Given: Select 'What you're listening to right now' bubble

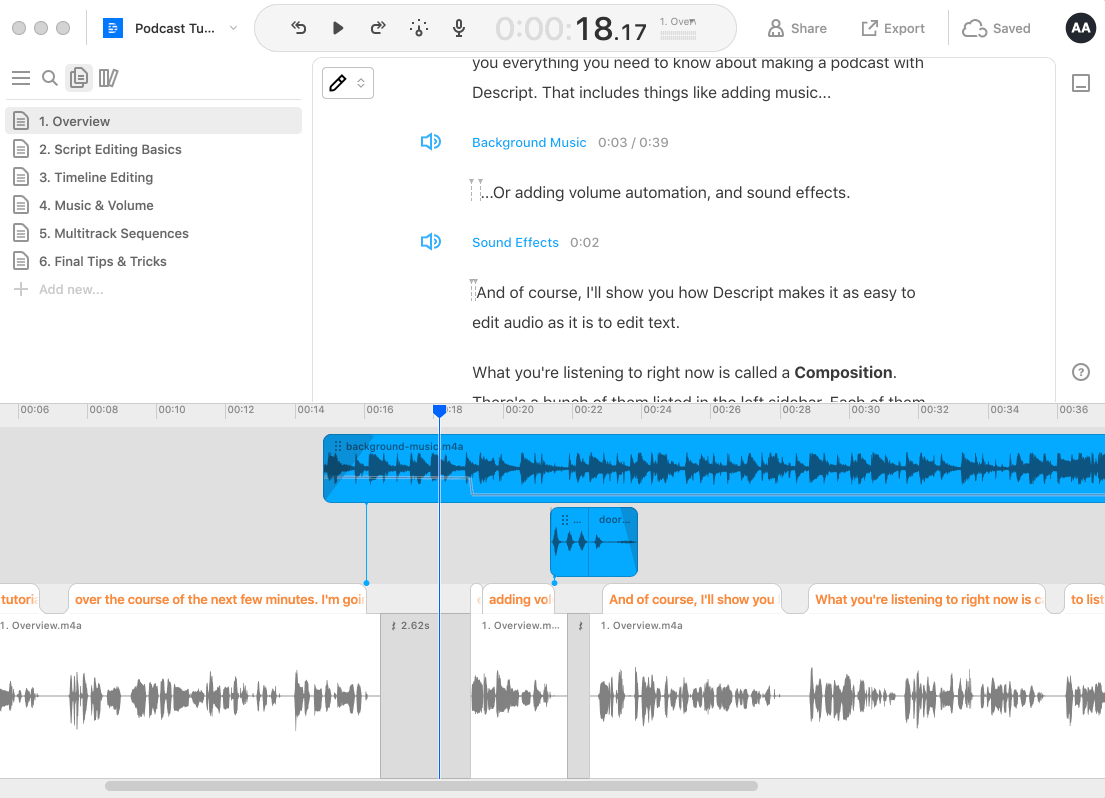Looking at the screenshot, I should click(x=927, y=599).
